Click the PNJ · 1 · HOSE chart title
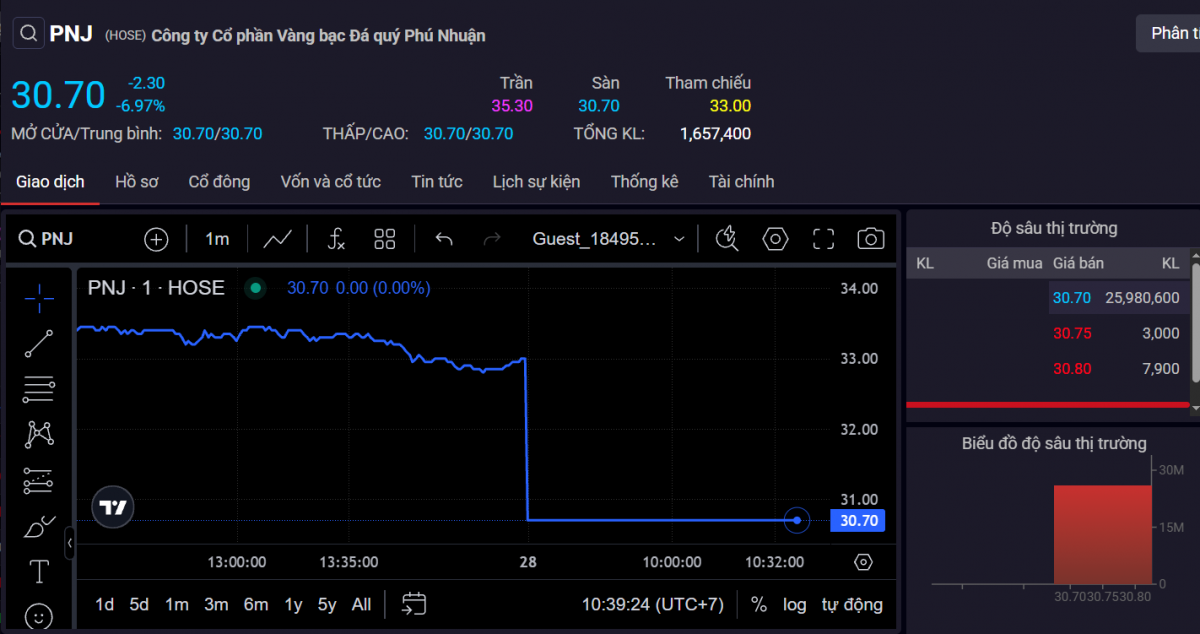The height and width of the screenshot is (634, 1200). coord(156,288)
